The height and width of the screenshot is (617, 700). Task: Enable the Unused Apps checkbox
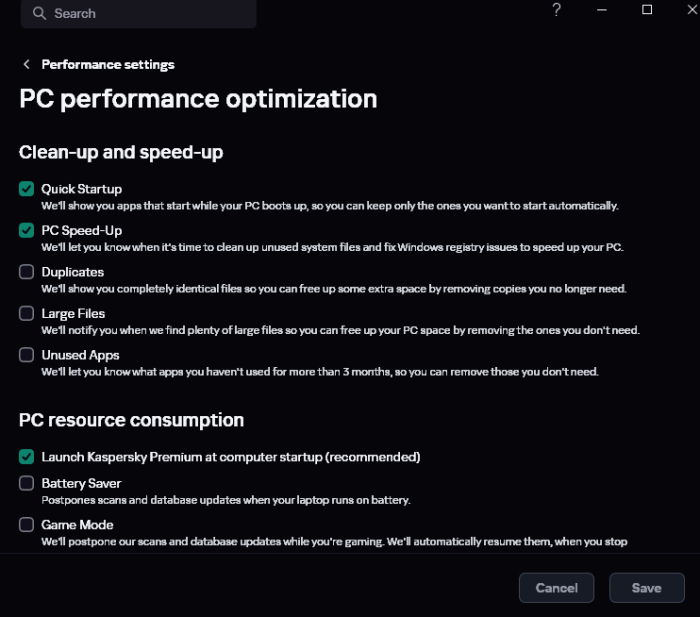tap(26, 355)
